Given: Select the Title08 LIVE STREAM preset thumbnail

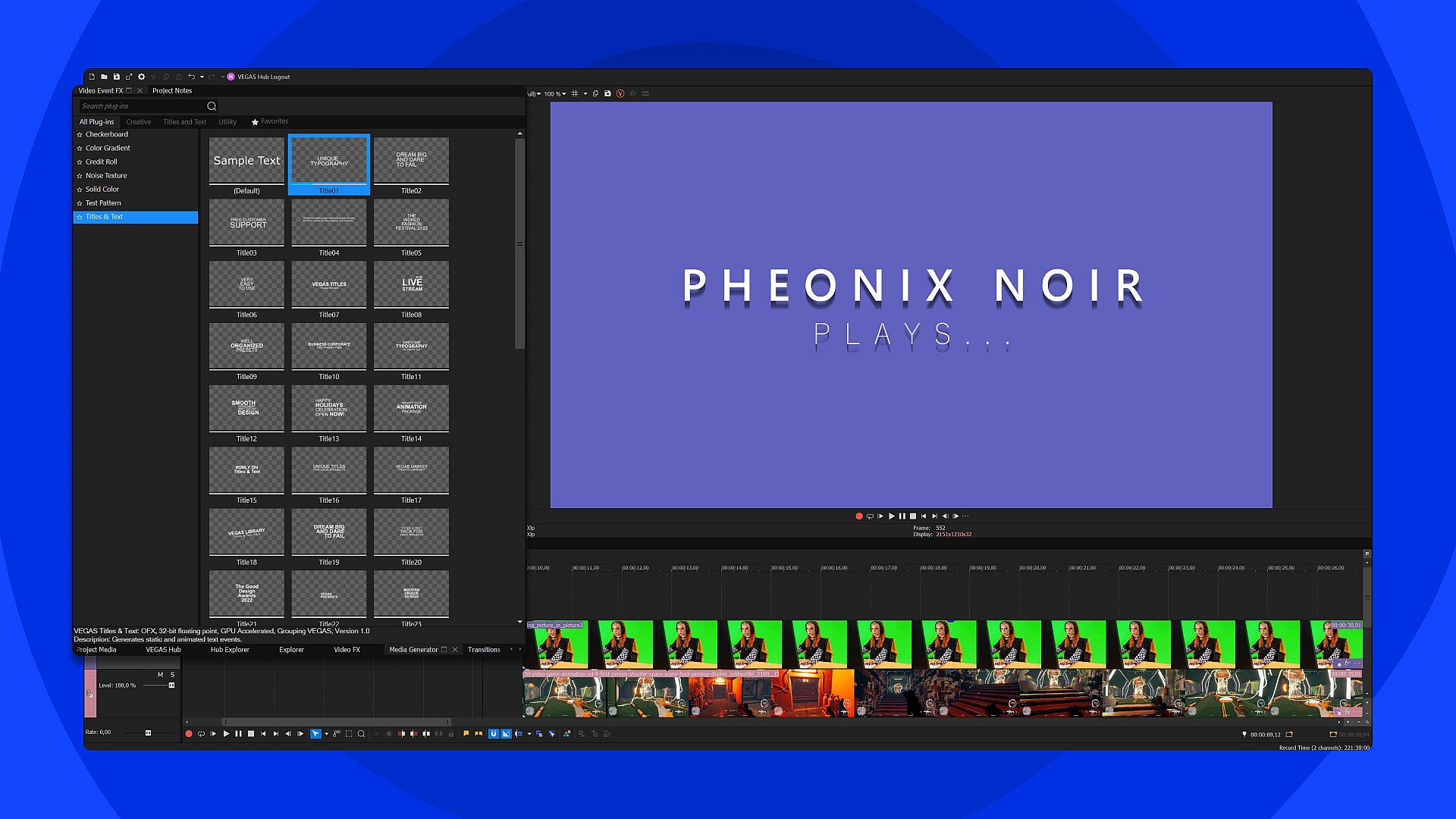Looking at the screenshot, I should [411, 284].
